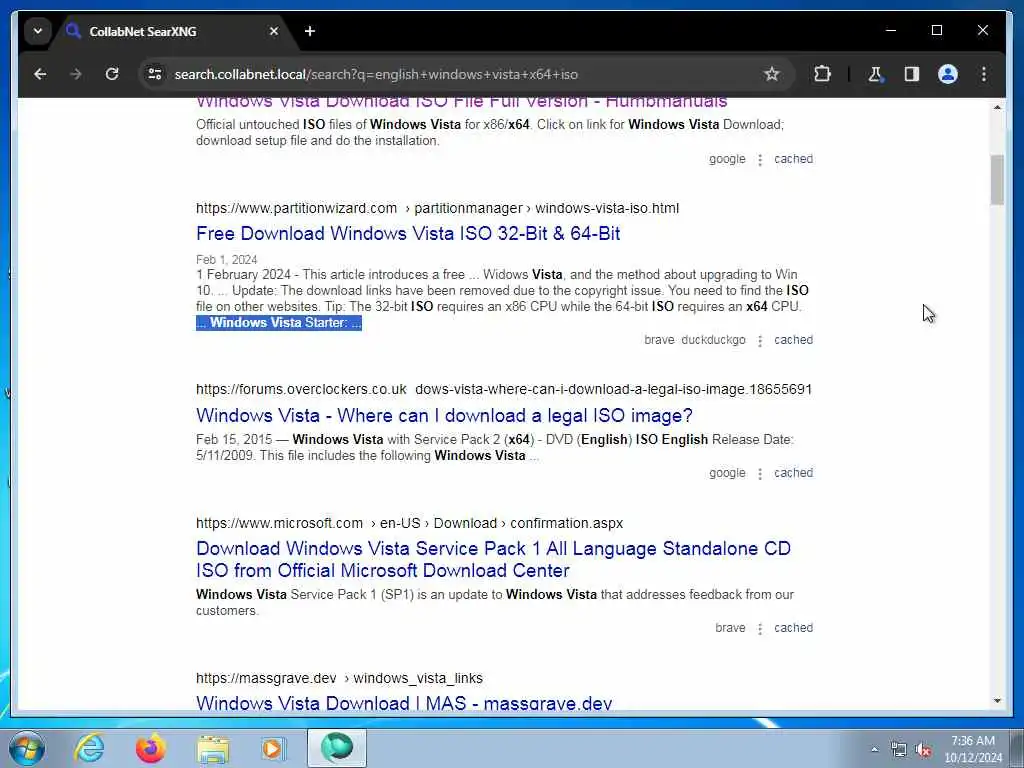
Task: Open the tab search dropdown arrow
Action: [38, 31]
